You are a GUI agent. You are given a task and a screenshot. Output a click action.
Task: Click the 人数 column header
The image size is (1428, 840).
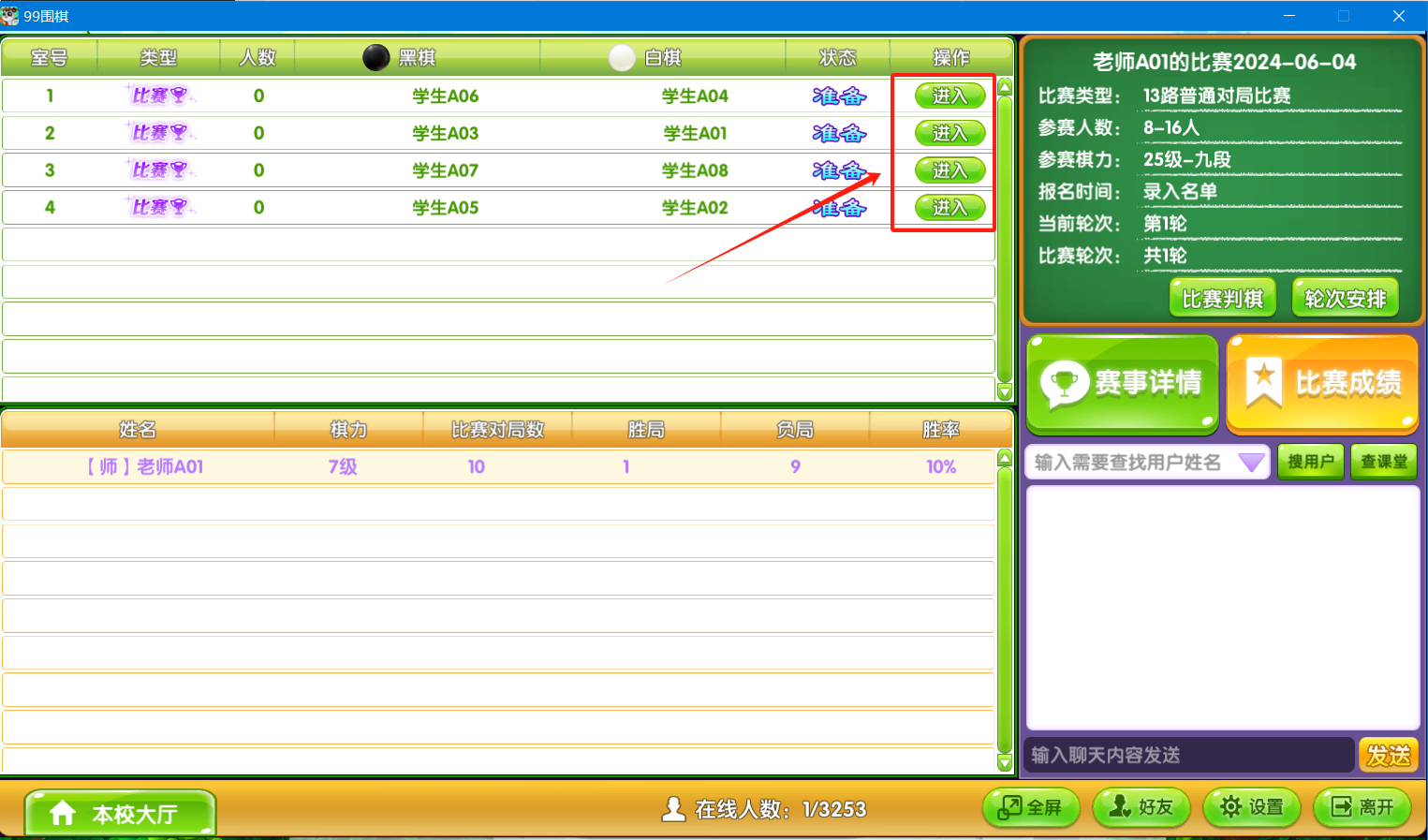click(258, 58)
